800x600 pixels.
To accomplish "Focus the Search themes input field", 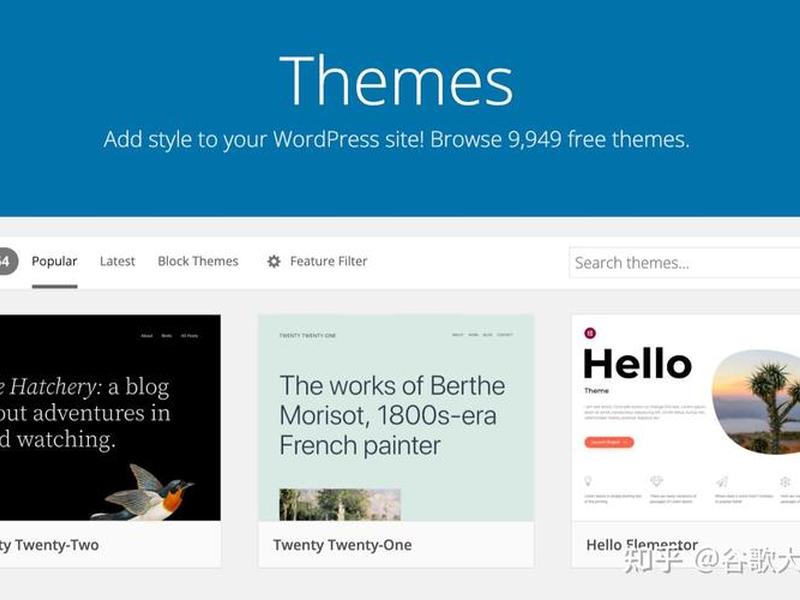I will (684, 263).
